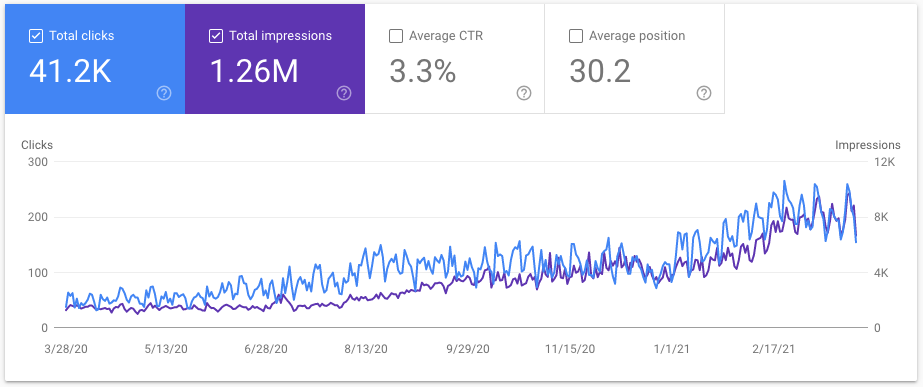Screen dimensions: 923x387
Task: Click the 12K impressions axis value
Action: (884, 162)
